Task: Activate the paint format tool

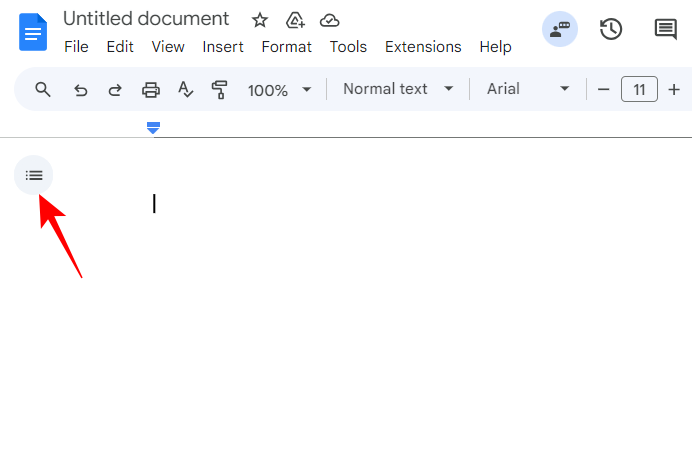Action: [x=220, y=90]
